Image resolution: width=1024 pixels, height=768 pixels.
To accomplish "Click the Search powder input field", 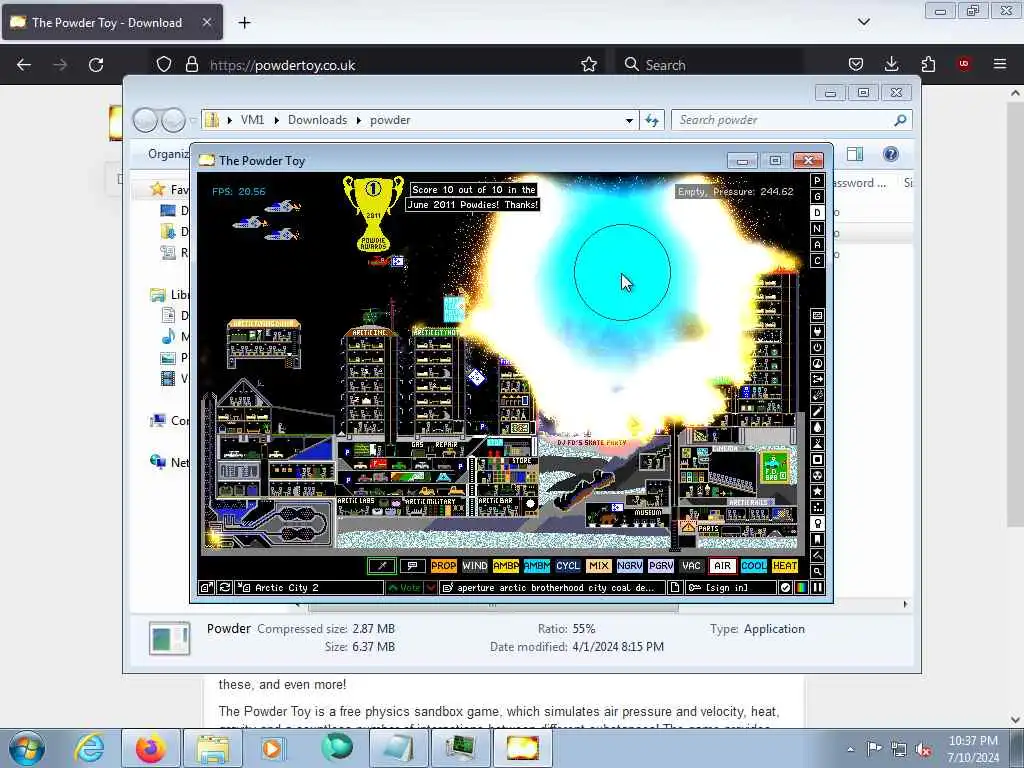I will point(784,120).
